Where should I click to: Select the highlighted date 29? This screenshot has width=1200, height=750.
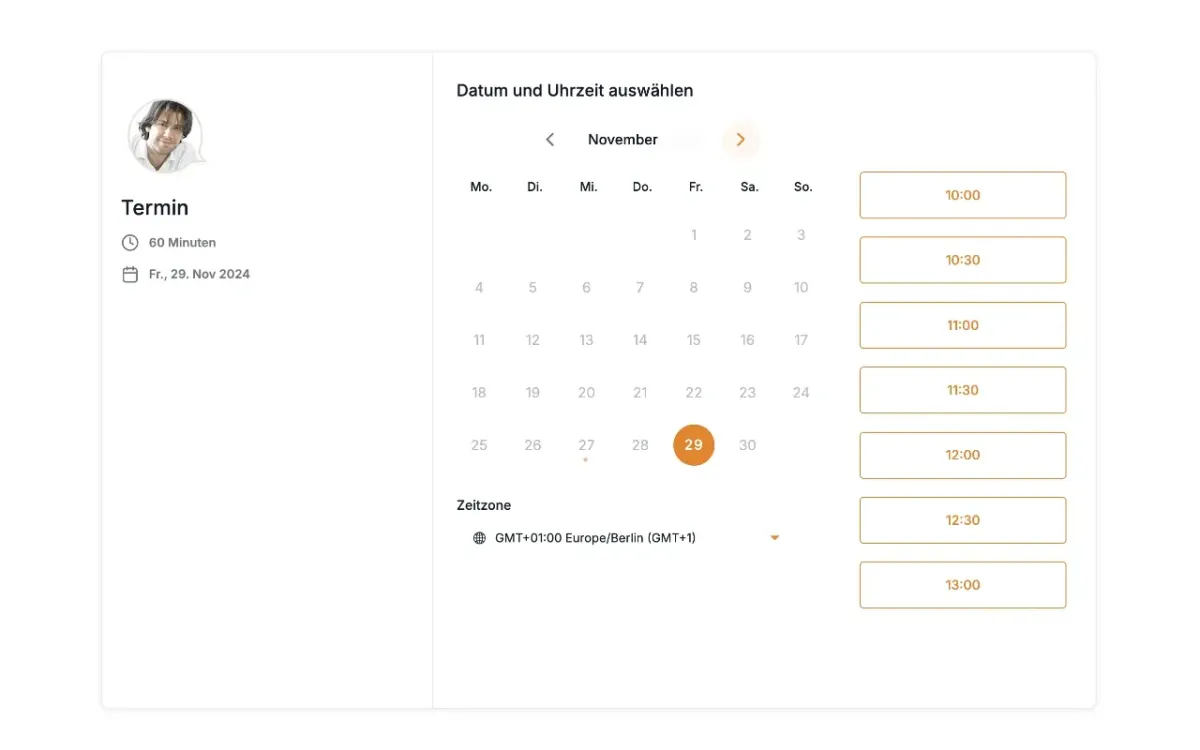click(694, 445)
